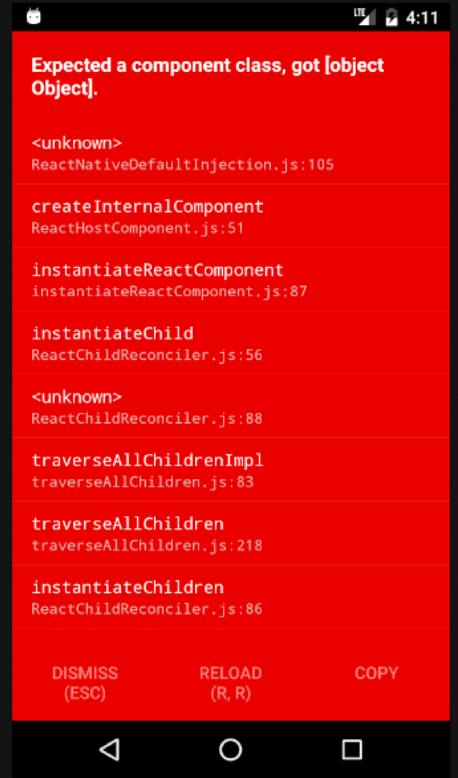Select instantiateReactComponent.js:87 frame
This screenshot has height=778, width=458.
point(231,280)
